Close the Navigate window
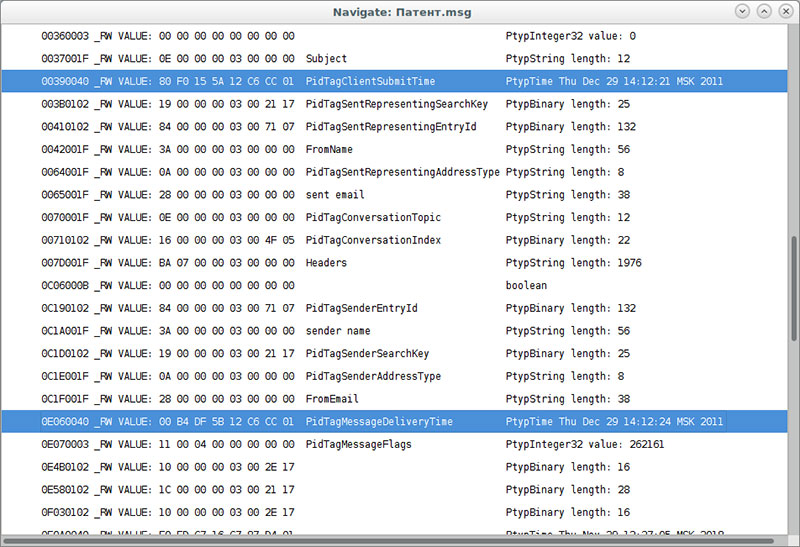Viewport: 800px width, 547px height. tap(785, 12)
